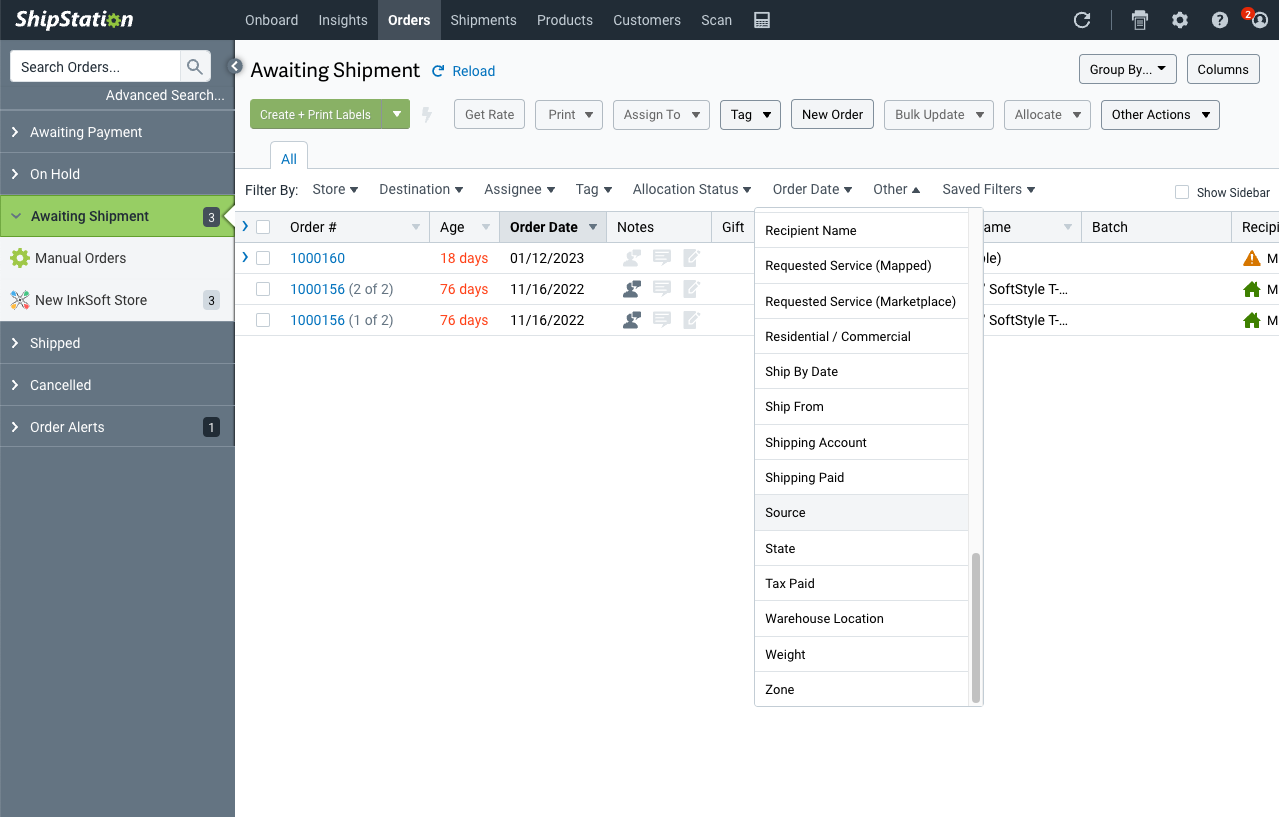Select Source from the Other filter menu
This screenshot has height=817, width=1279.
tap(785, 512)
